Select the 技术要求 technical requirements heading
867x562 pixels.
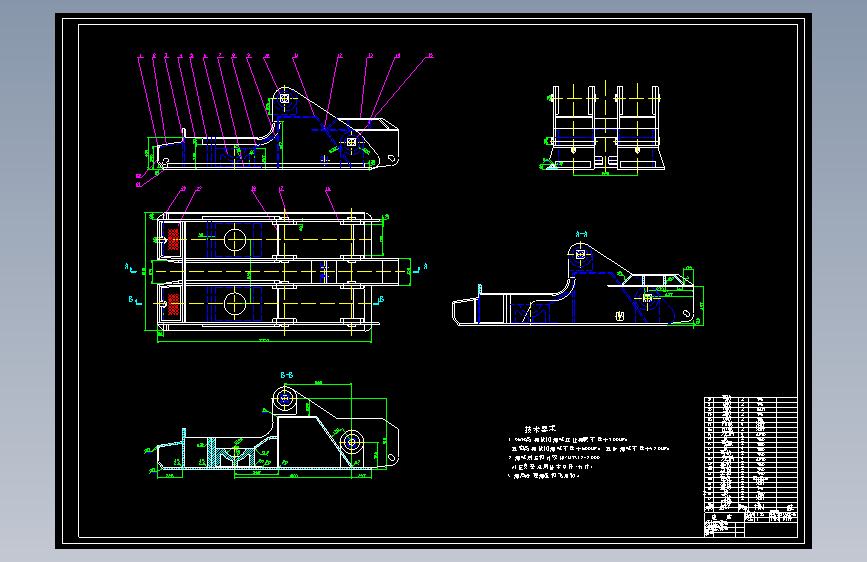click(540, 429)
